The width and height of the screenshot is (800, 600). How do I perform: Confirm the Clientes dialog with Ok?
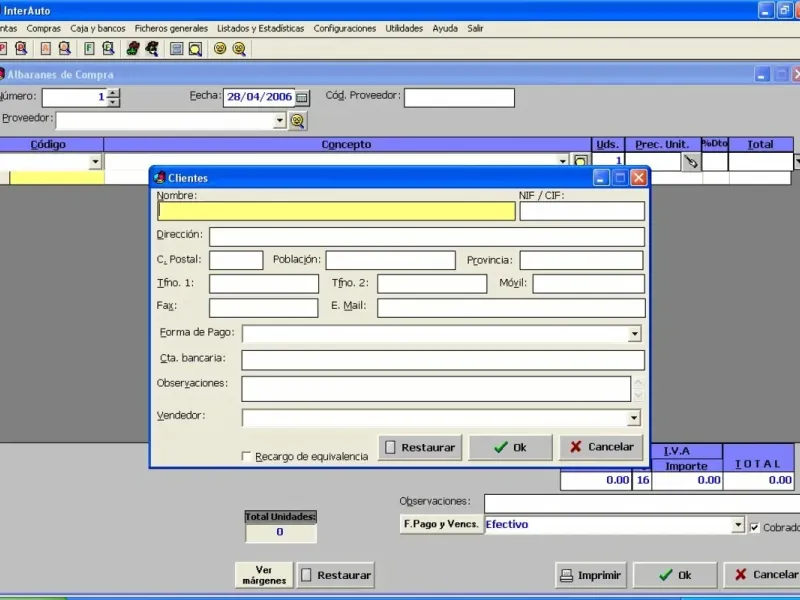[x=510, y=447]
